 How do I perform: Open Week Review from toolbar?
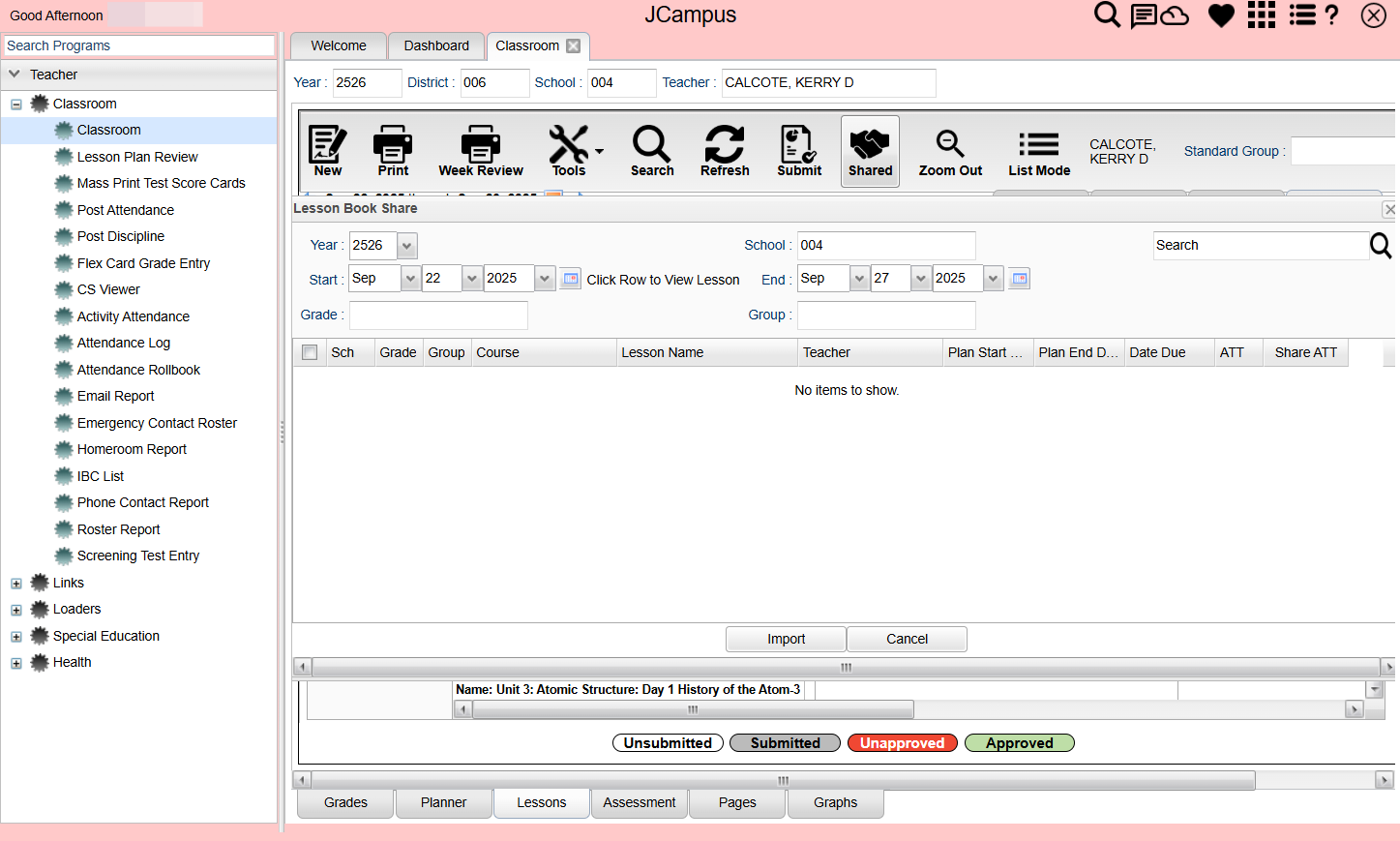481,151
